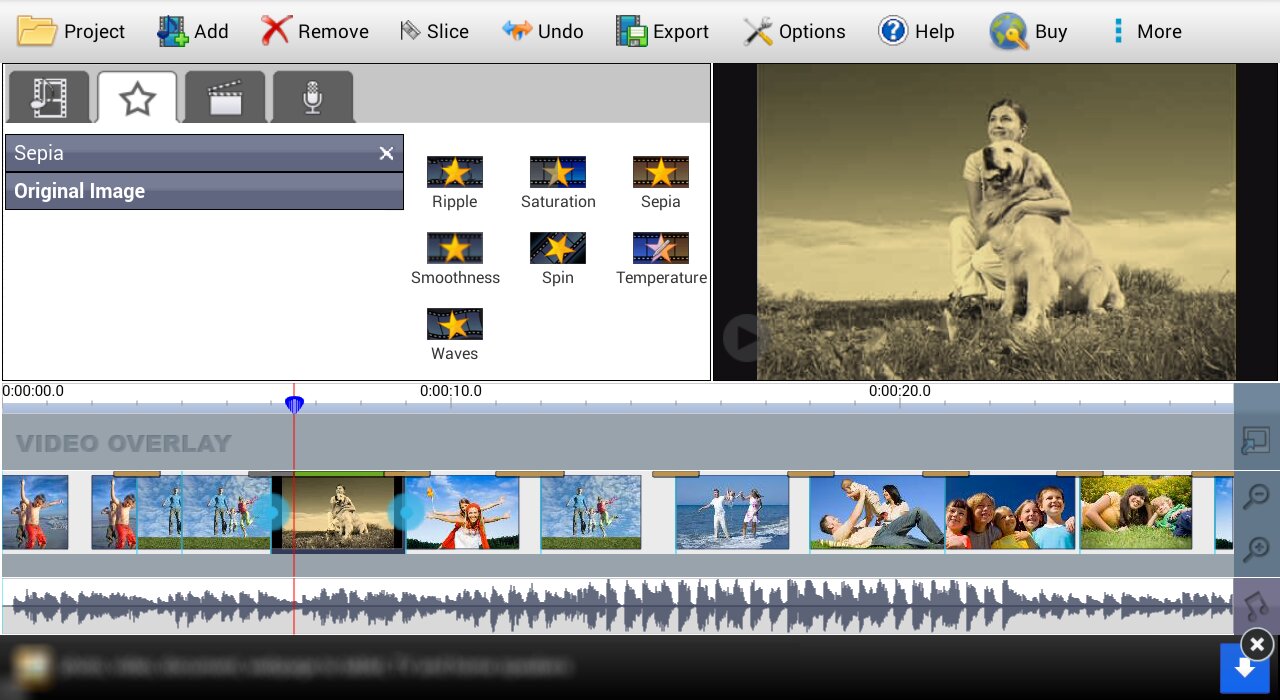Add the Spin effect

(557, 249)
